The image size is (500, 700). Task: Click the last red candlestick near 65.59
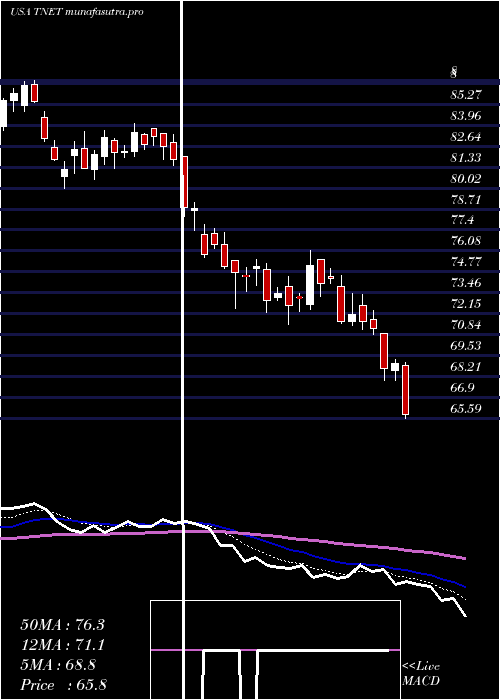coord(405,390)
